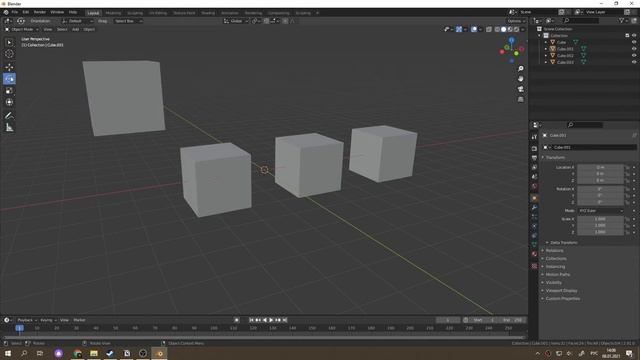Open the Modifiers wrench tab icon
The image size is (640, 360).
pyautogui.click(x=534, y=208)
